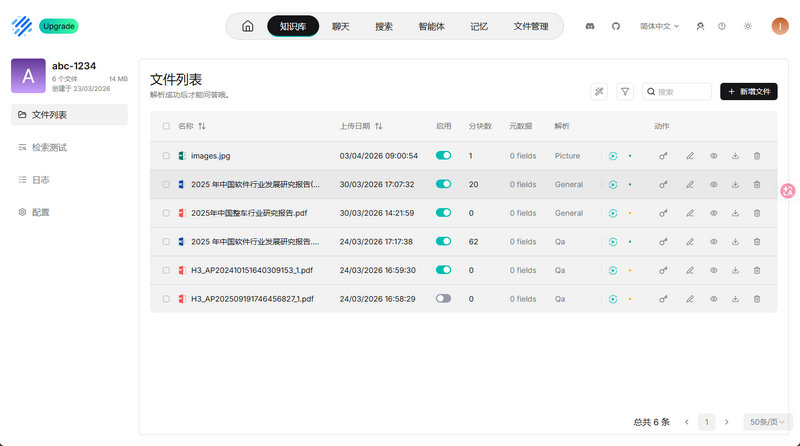Toggle enable switch for 62-chunk software report
The height and width of the screenshot is (446, 800).
tap(443, 241)
